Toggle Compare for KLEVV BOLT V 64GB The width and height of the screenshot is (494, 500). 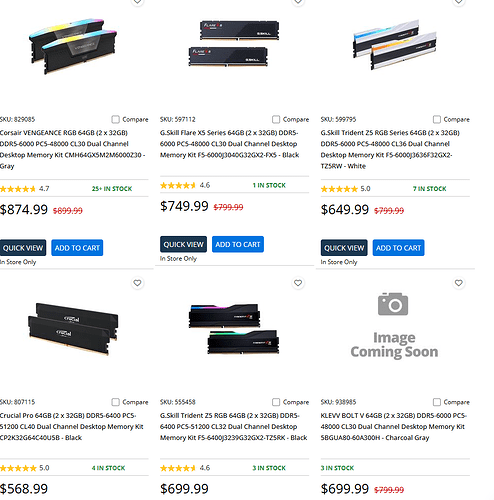tap(437, 402)
